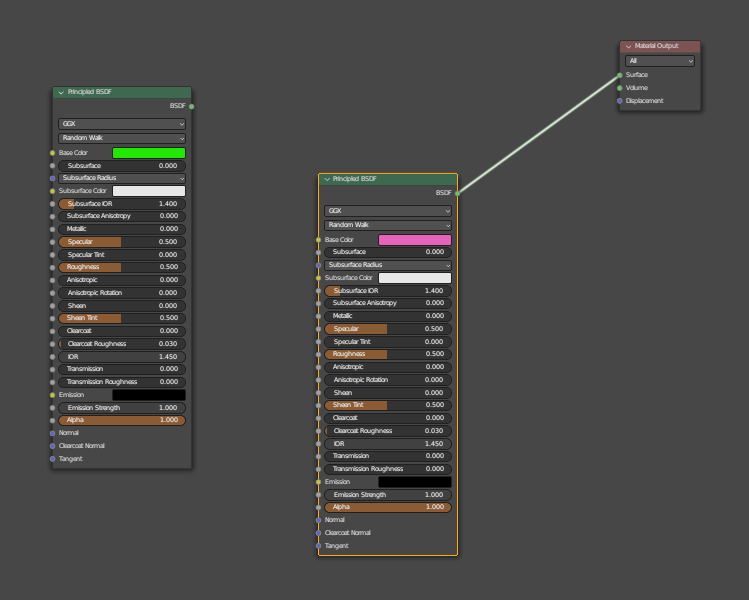Click IOR field in green node

(x=122, y=357)
